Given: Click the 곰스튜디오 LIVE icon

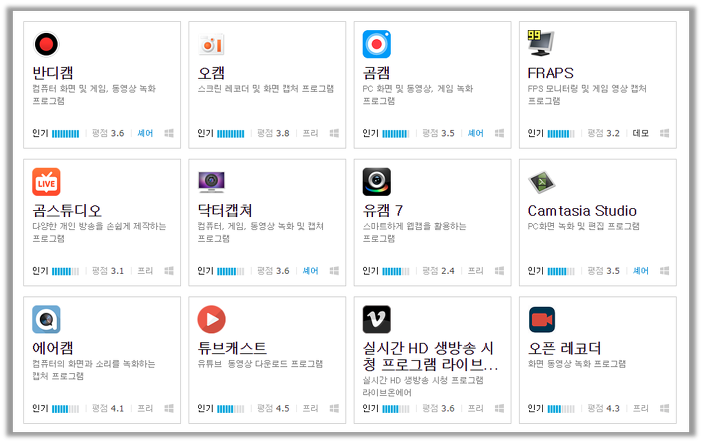Looking at the screenshot, I should (x=46, y=182).
